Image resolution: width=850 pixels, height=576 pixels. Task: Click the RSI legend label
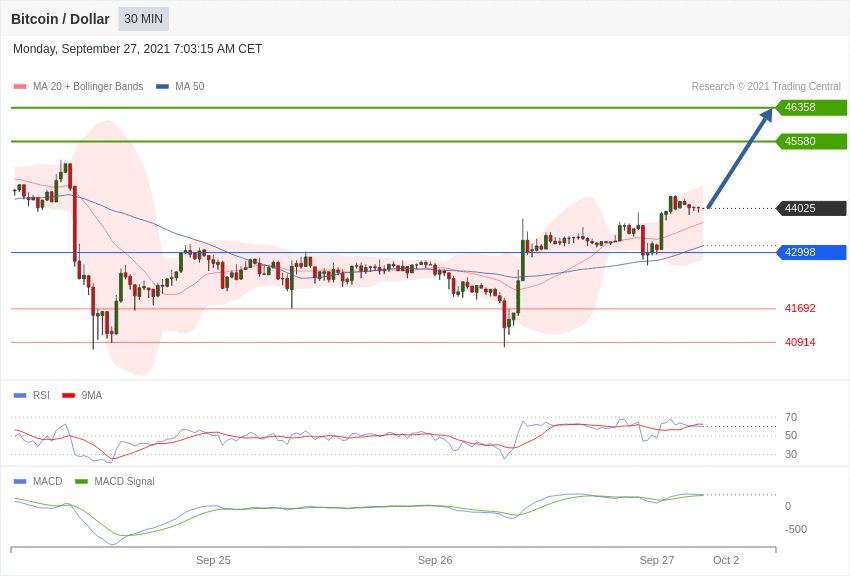41,396
